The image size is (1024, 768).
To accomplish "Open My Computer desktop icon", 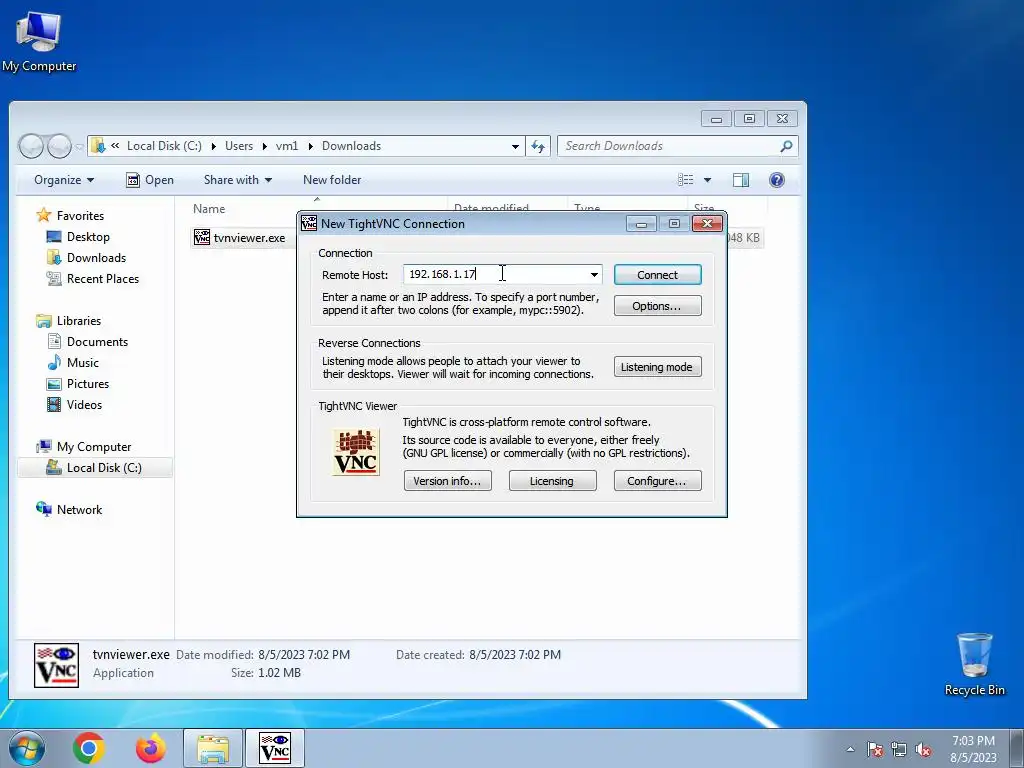I will 39,40.
